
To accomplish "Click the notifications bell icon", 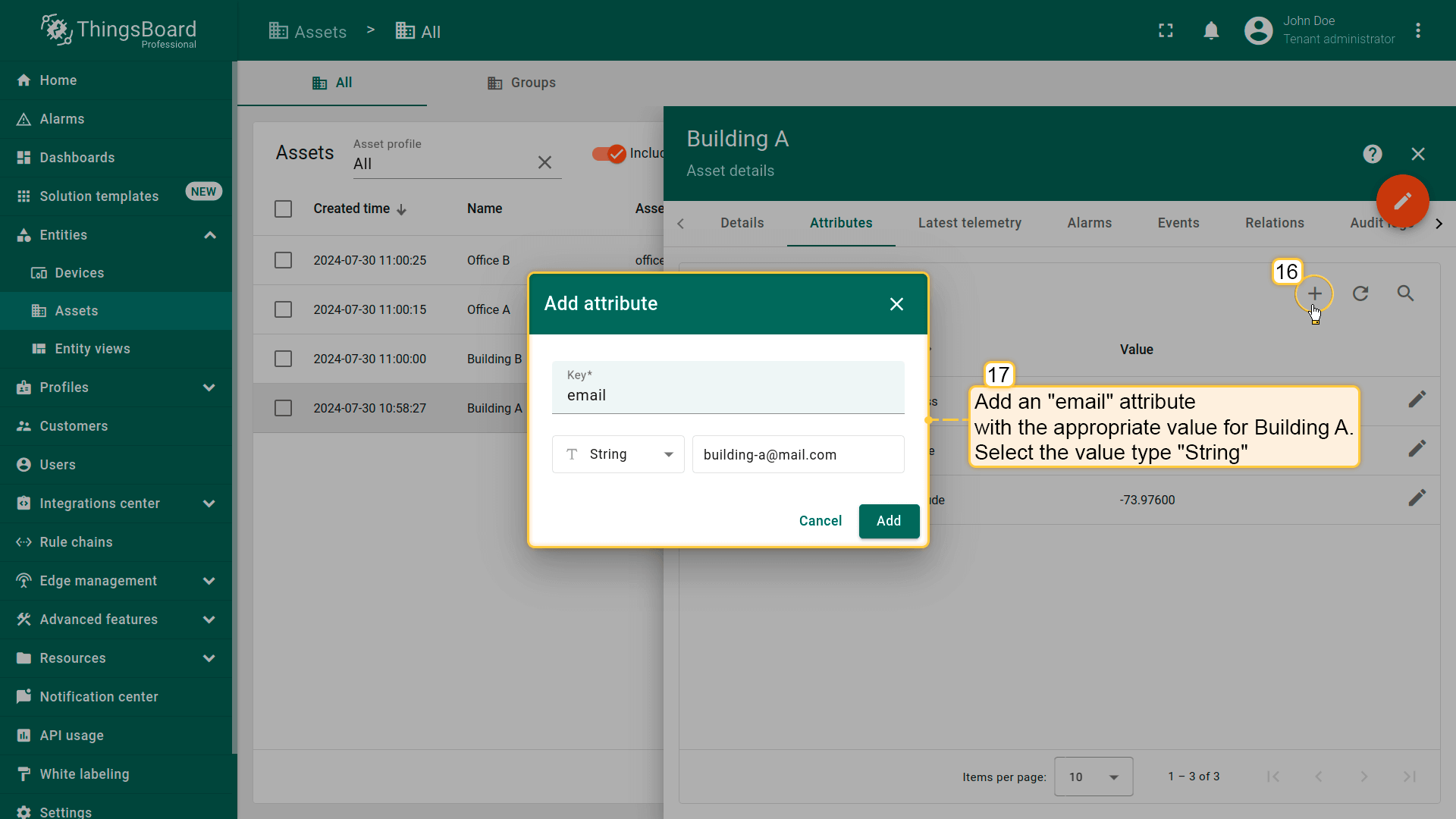I will (1211, 30).
